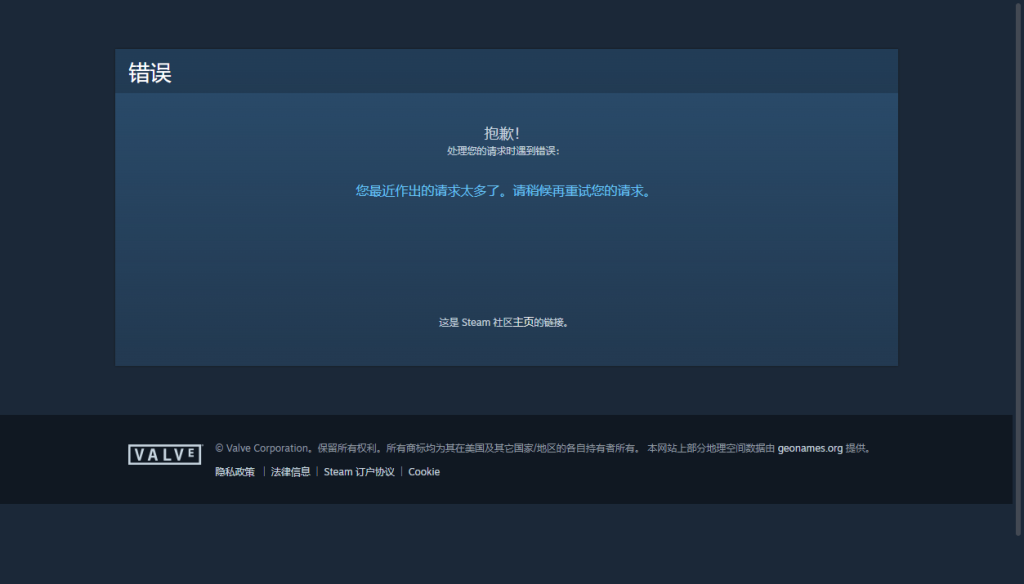The height and width of the screenshot is (584, 1024).
Task: Visit the geonames.org link
Action: tap(810, 449)
